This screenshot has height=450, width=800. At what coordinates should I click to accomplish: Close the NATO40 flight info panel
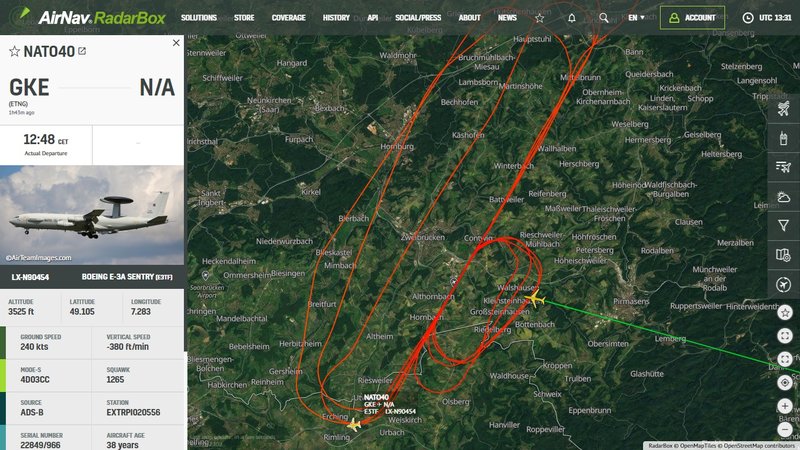(176, 43)
